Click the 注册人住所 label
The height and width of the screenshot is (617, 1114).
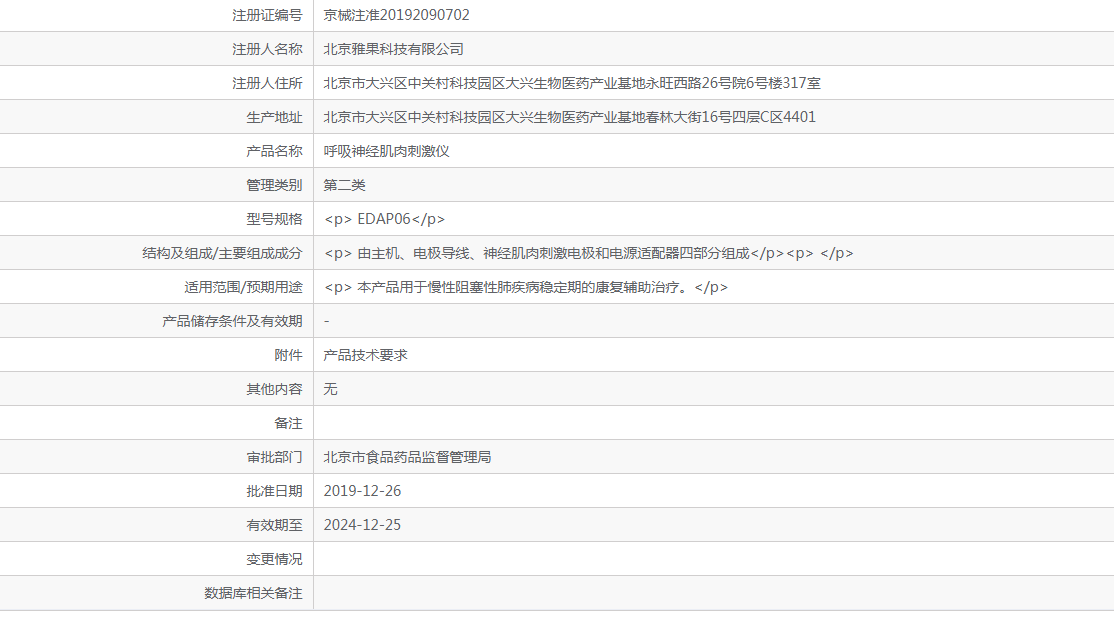point(267,83)
